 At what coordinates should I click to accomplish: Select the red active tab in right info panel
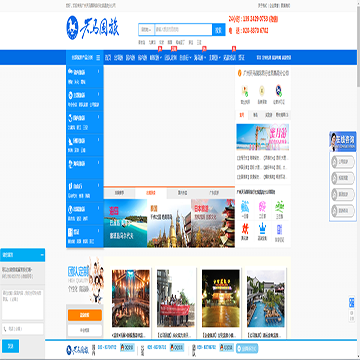[242, 115]
